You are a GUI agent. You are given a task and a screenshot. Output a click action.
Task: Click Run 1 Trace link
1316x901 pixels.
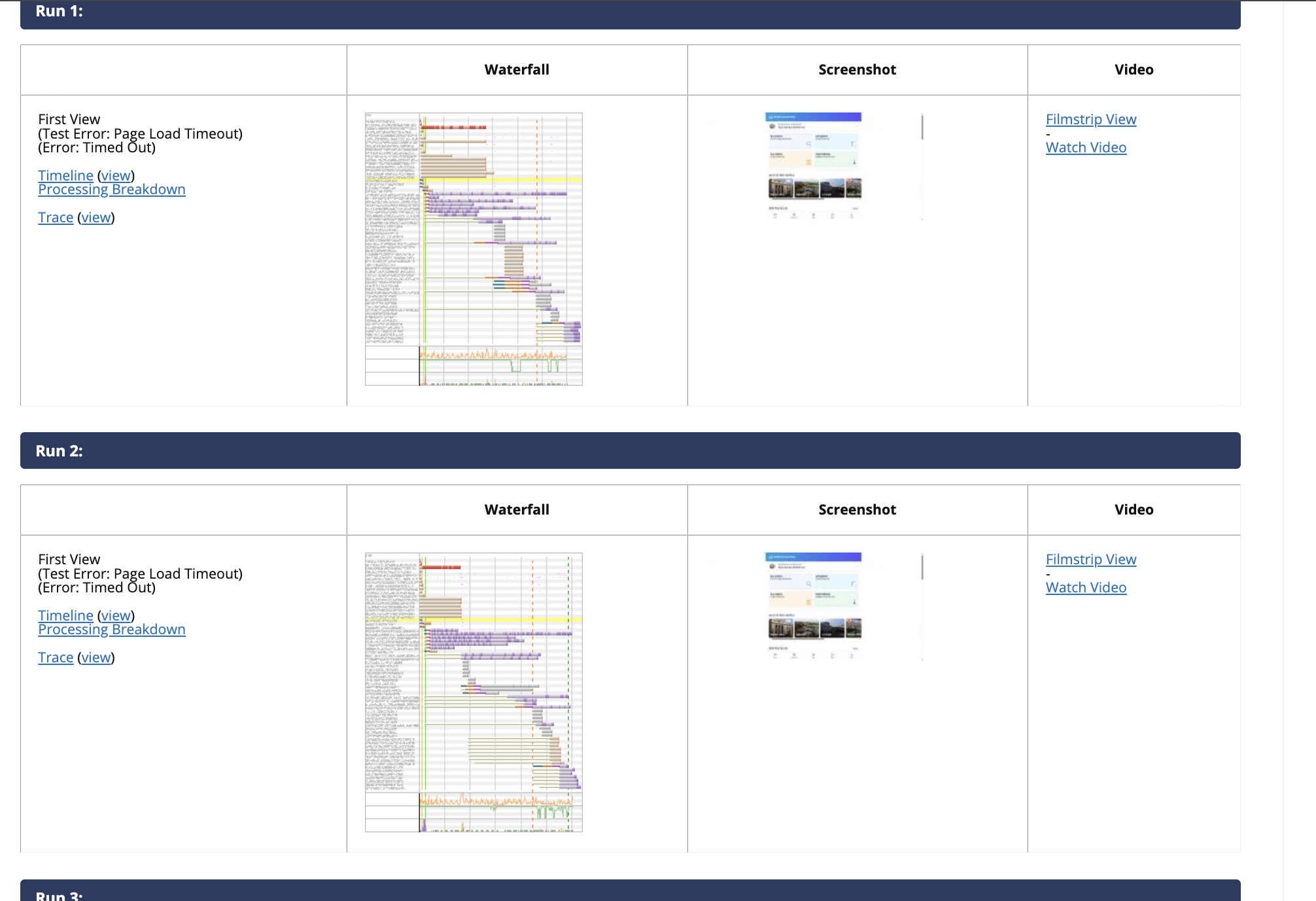(56, 218)
